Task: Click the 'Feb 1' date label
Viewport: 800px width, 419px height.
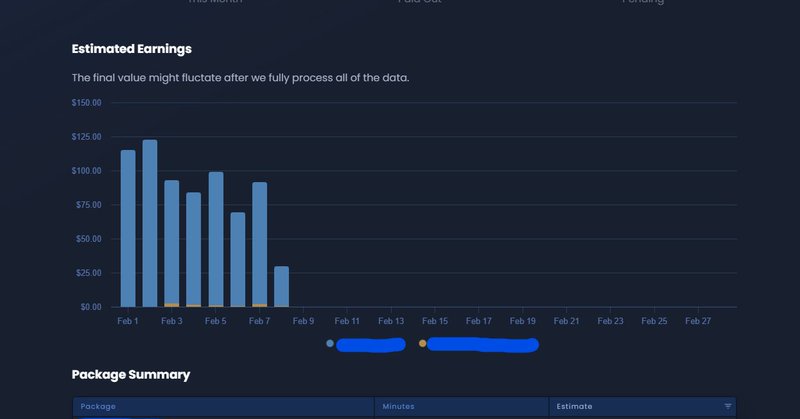Action: pos(128,321)
